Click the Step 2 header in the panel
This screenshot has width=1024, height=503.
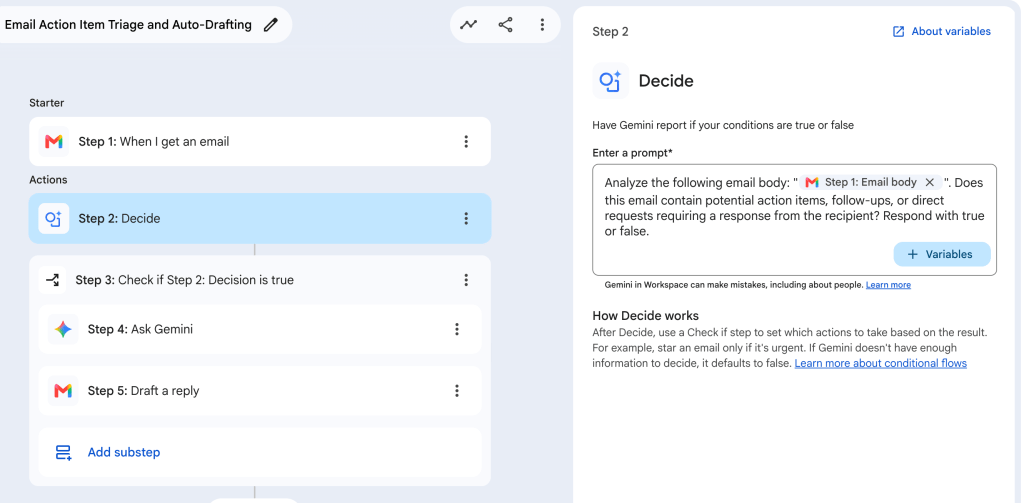610,31
